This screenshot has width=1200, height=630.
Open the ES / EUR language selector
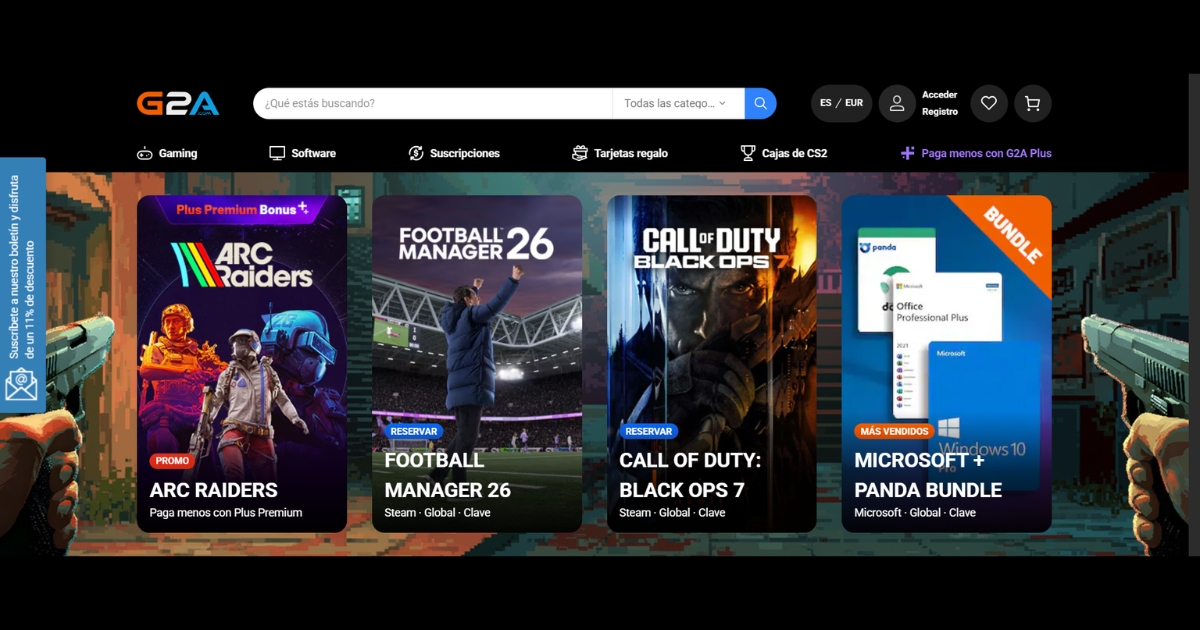coord(841,103)
